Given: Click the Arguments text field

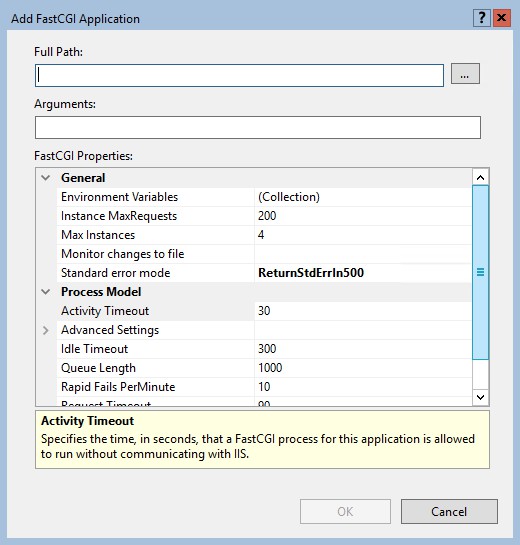Looking at the screenshot, I should [258, 128].
